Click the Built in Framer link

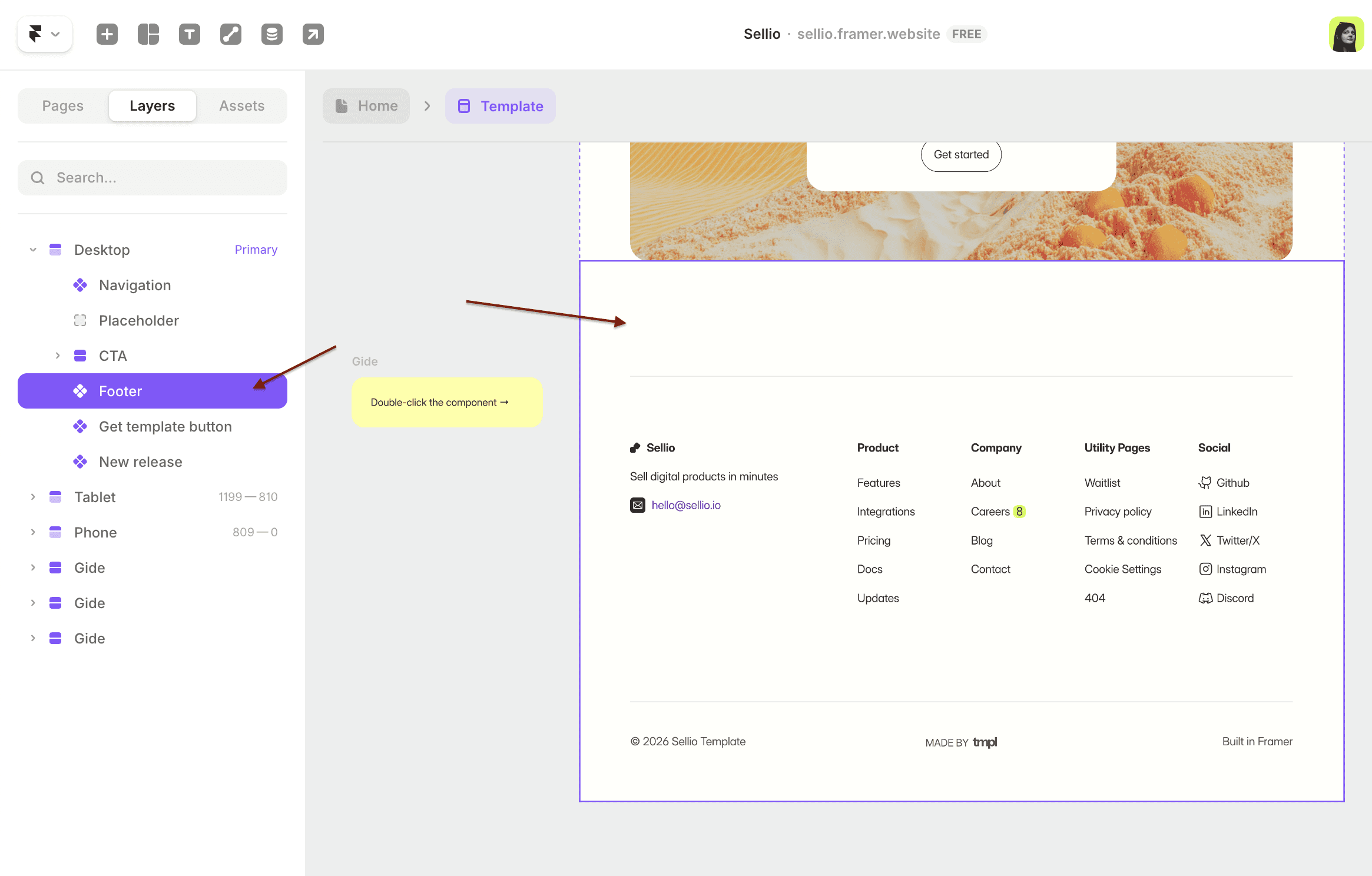click(1257, 742)
